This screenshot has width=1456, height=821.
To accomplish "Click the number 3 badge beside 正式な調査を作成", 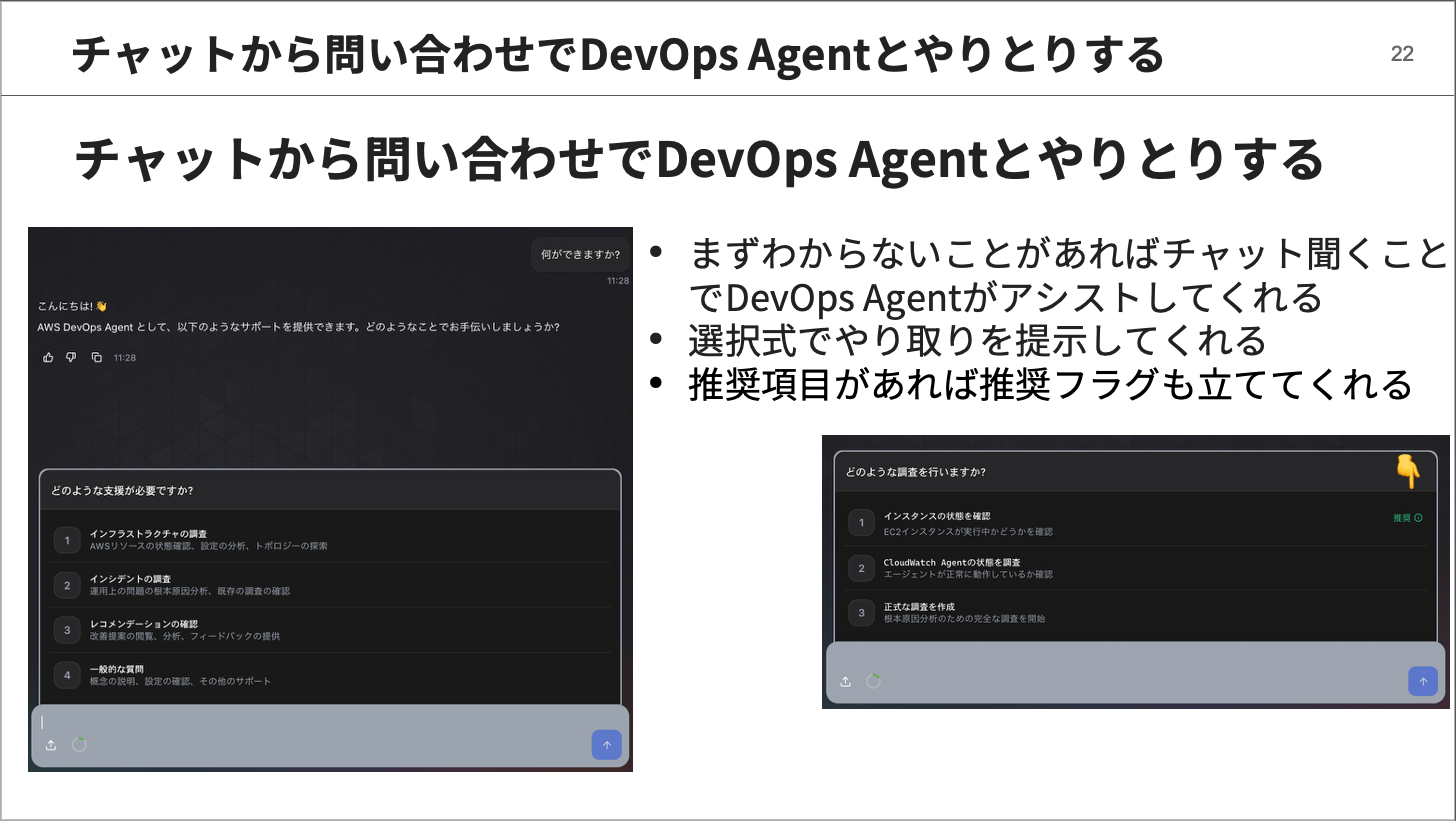I will [861, 612].
